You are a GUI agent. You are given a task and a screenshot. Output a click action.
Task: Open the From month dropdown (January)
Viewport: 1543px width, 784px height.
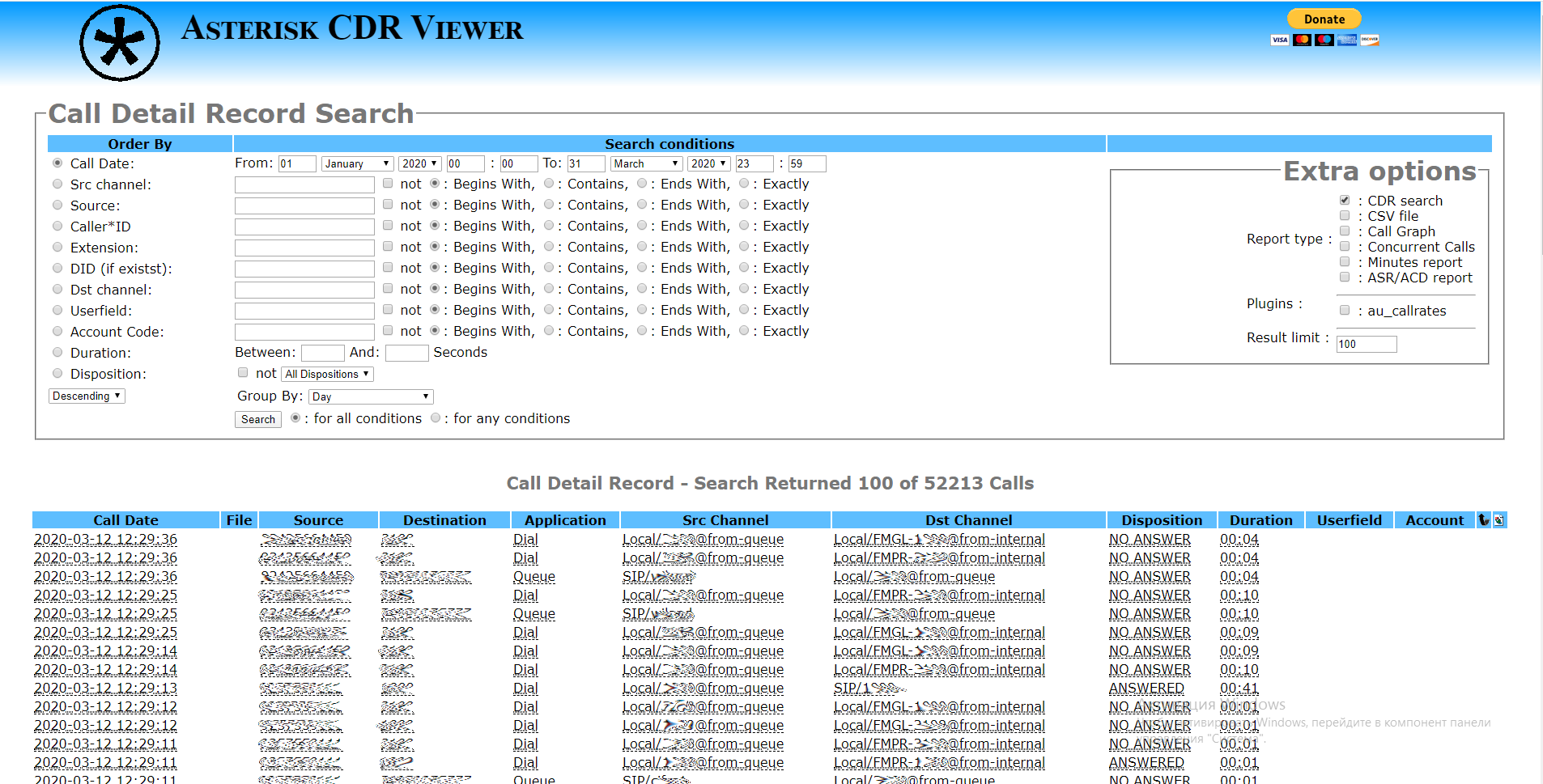(357, 163)
